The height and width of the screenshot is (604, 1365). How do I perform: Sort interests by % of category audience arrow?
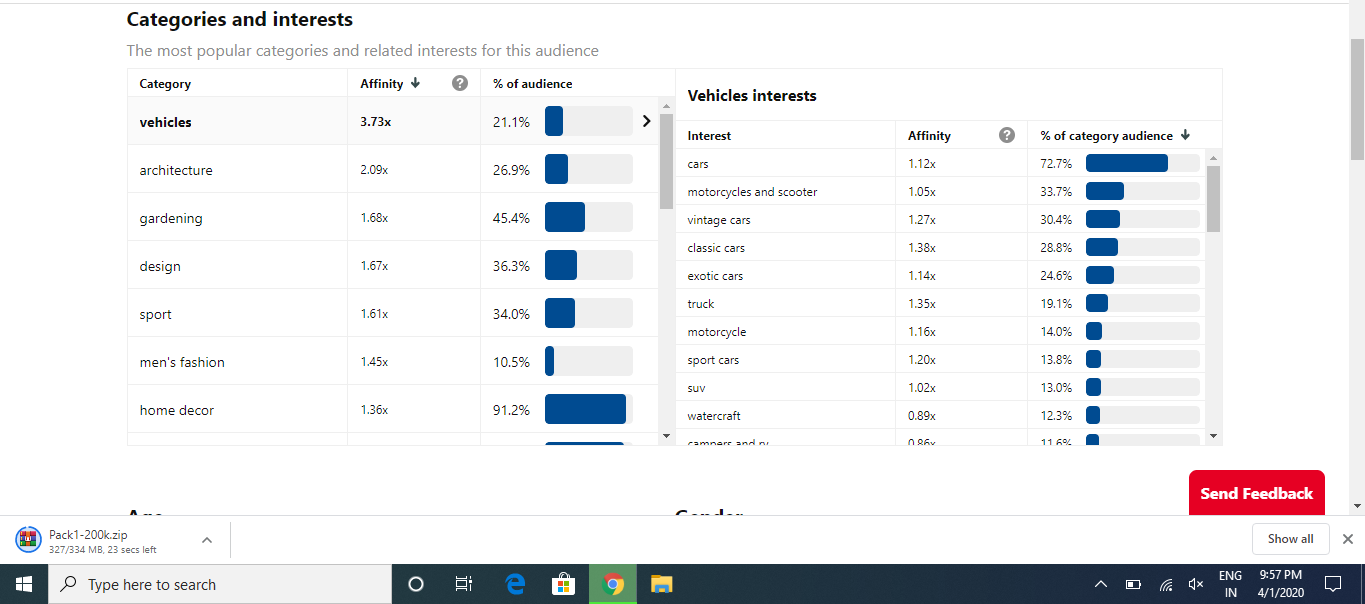coord(1185,135)
